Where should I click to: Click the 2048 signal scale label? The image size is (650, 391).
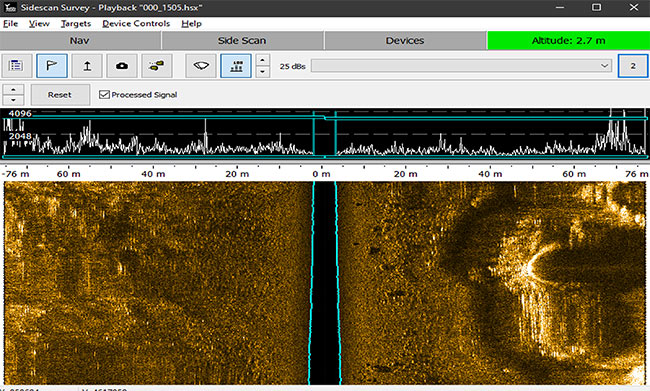(x=20, y=136)
